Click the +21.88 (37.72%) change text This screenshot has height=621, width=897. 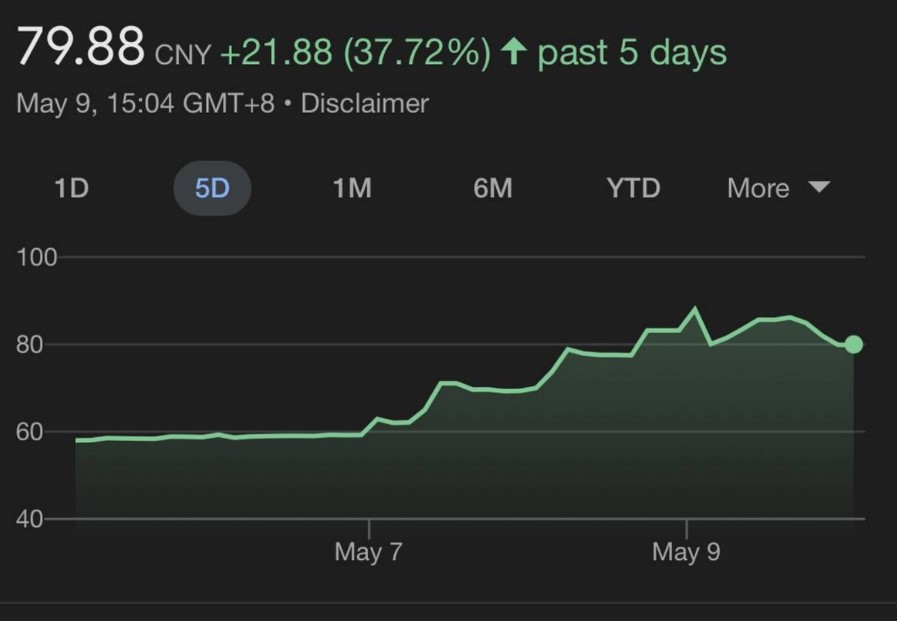pyautogui.click(x=355, y=53)
